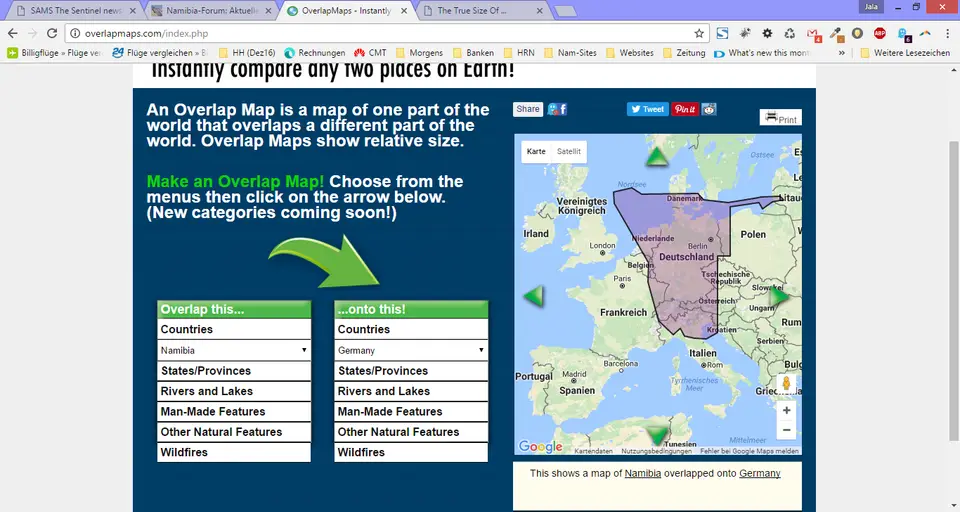Expand States/Provinces under Overlap this
Screen dimensions: 960x512
click(x=234, y=371)
